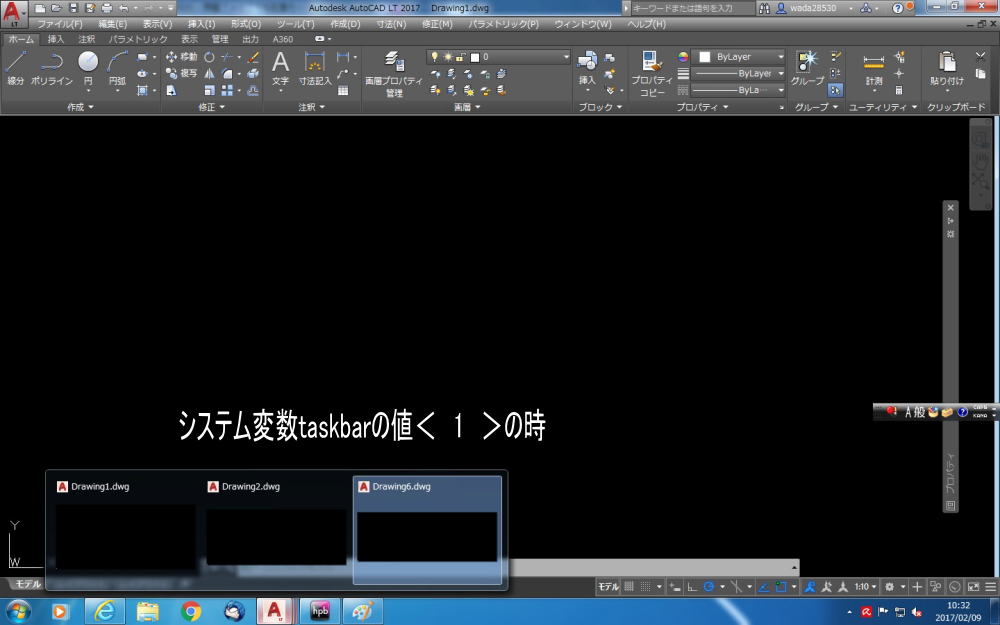Select the ポリライン (Polyline) tool
This screenshot has height=625, width=1000.
click(x=52, y=68)
